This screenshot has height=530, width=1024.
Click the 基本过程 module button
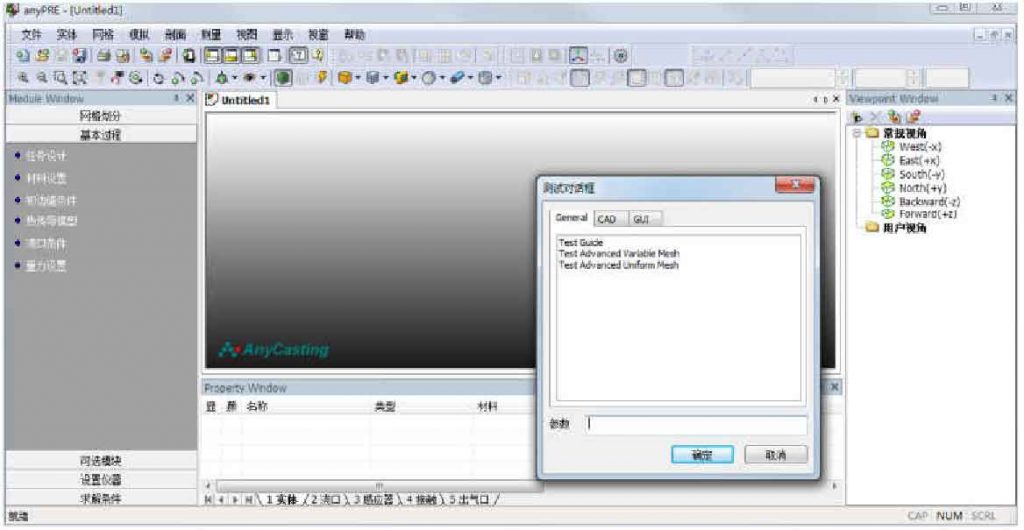click(101, 135)
